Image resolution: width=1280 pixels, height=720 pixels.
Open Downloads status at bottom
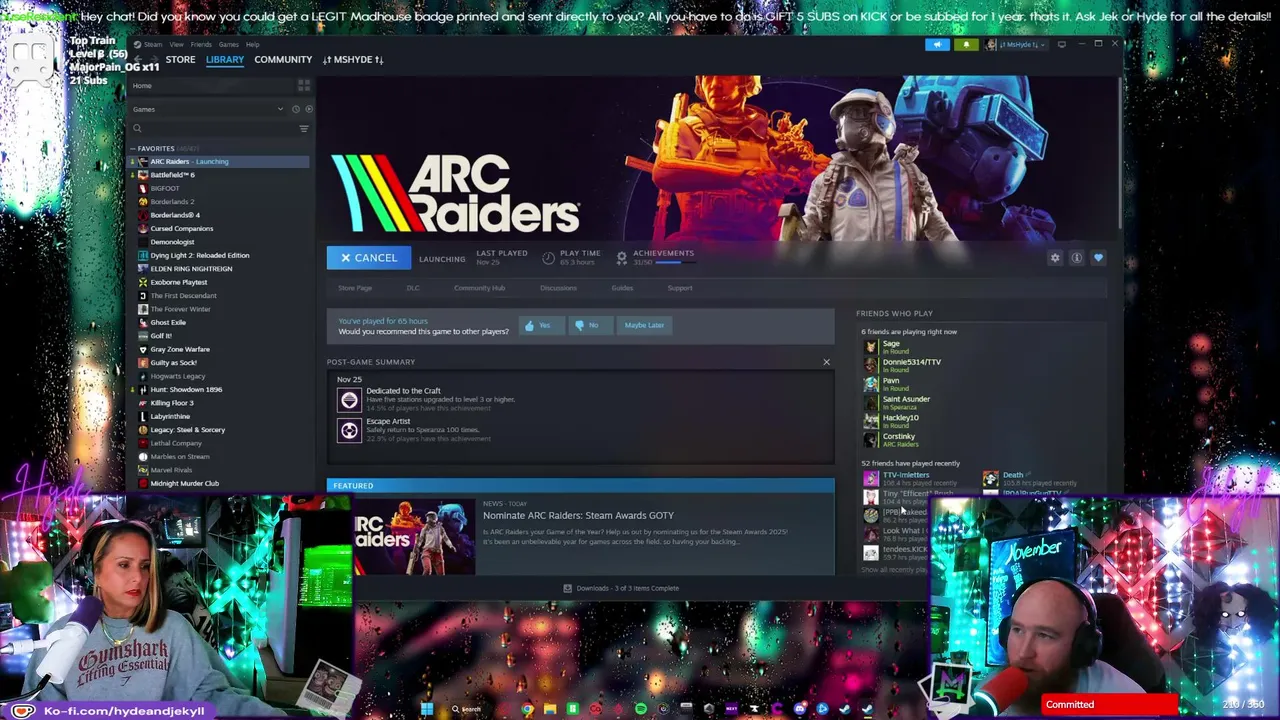pos(621,588)
